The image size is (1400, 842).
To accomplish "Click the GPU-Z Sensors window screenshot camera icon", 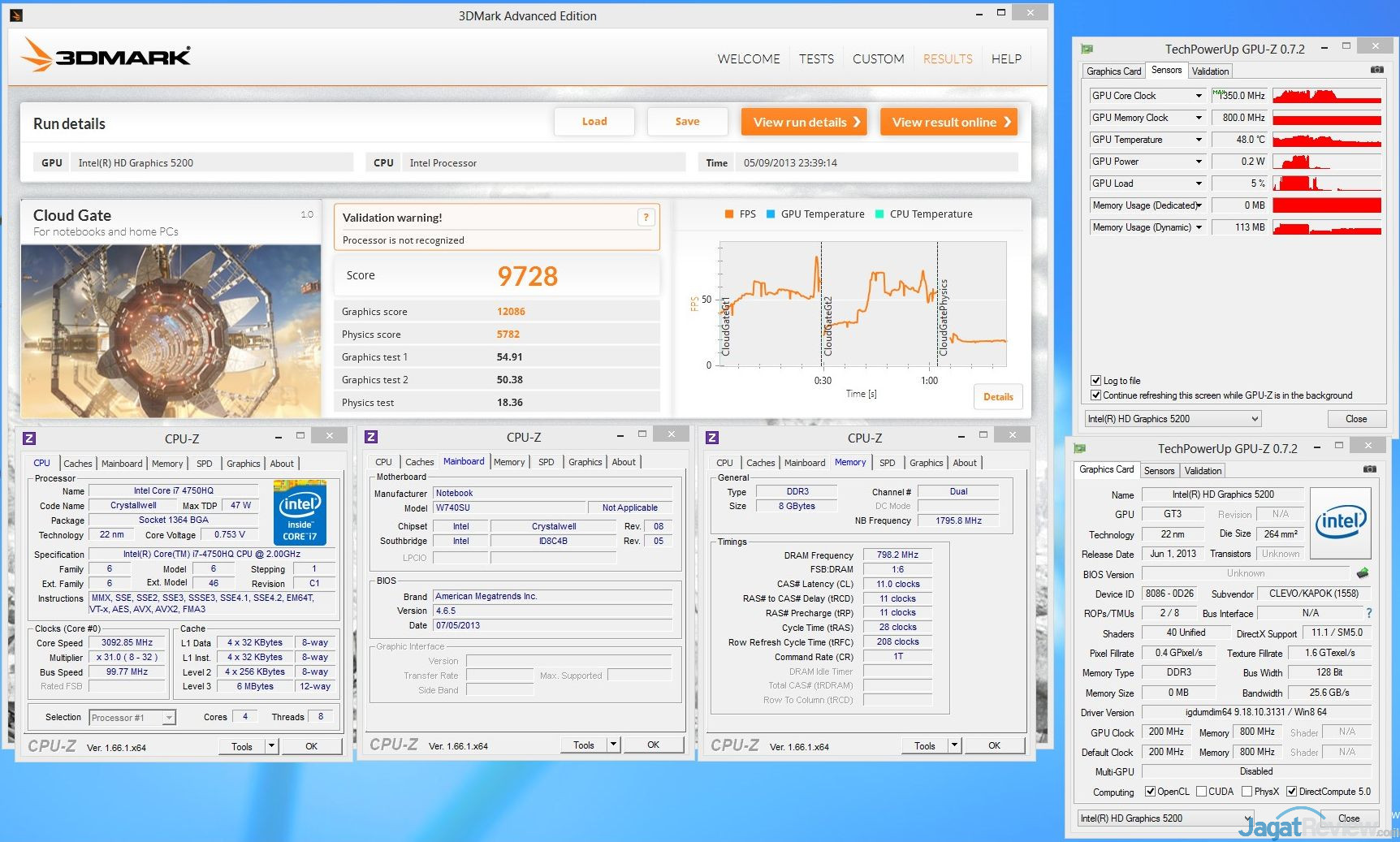I will click(x=1376, y=70).
